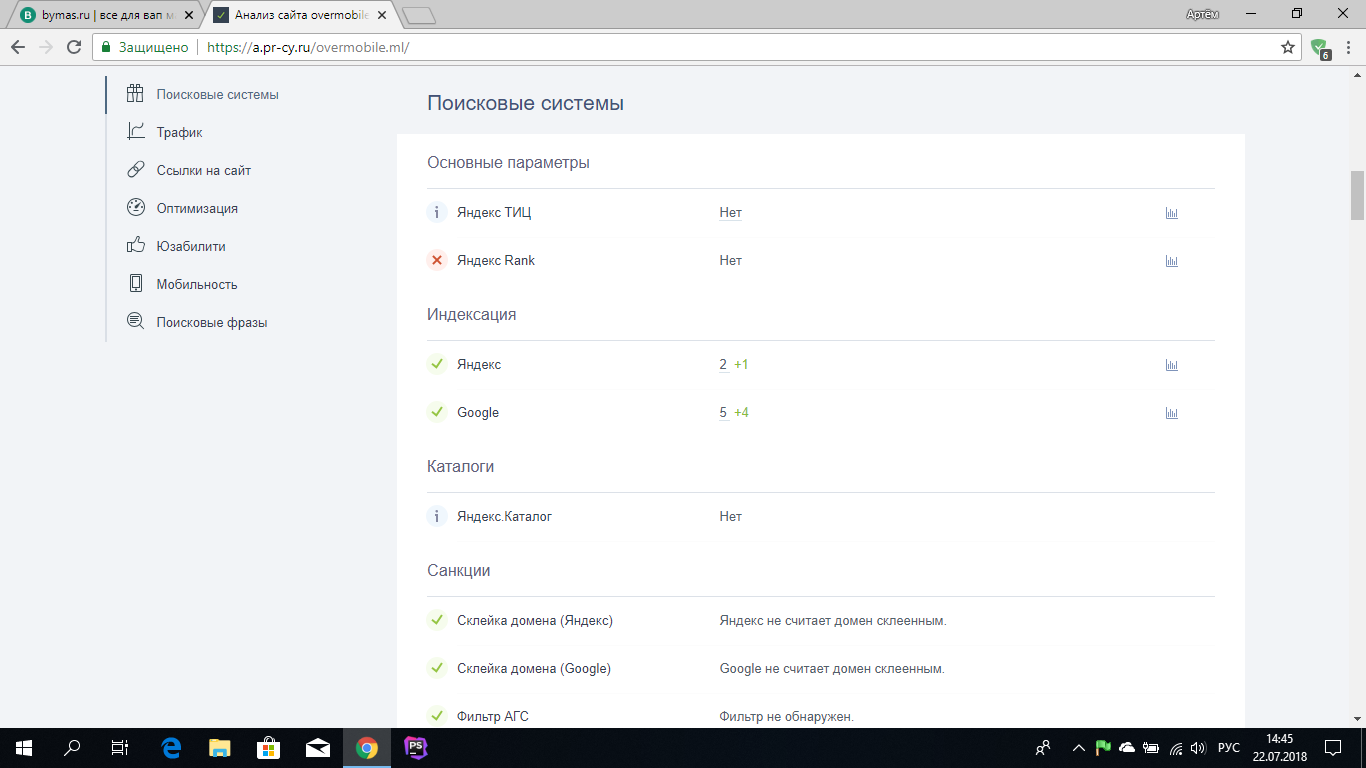Open PhpStorm from the taskbar

click(416, 747)
